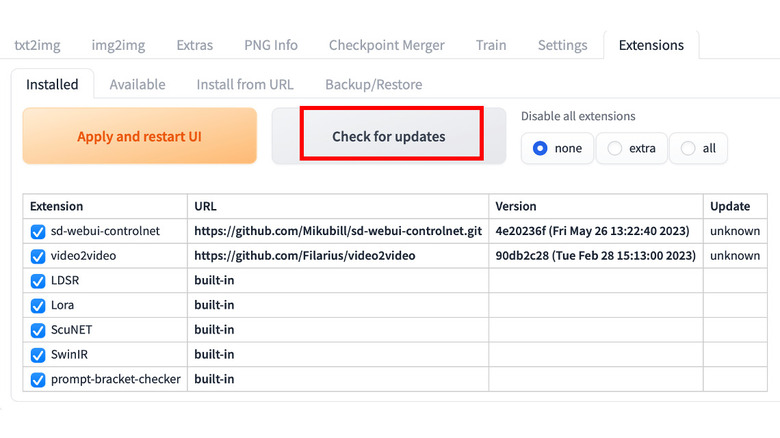This screenshot has width=780, height=438.
Task: Uncheck the sd-webui-controlnet extension checkbox
Action: 38,231
